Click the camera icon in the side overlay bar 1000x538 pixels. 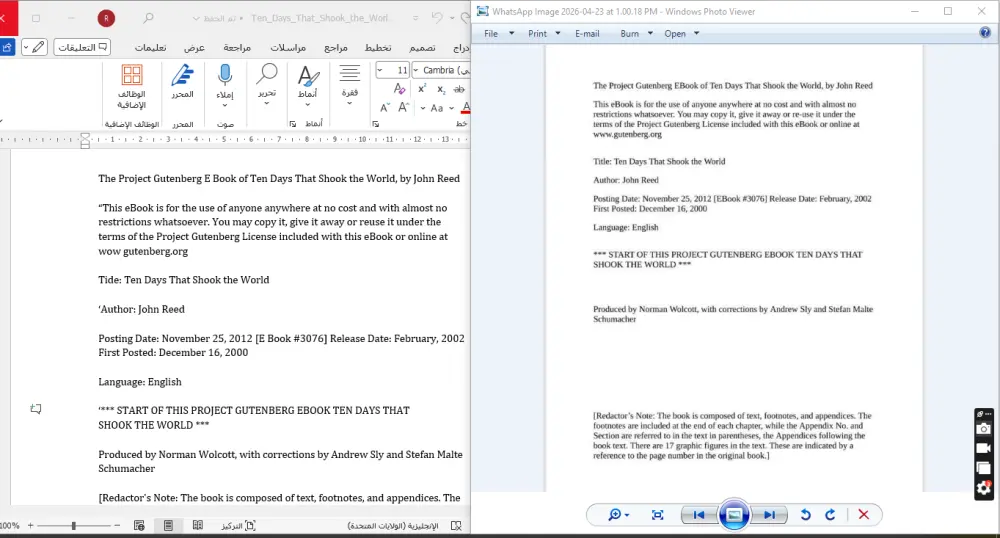coord(983,429)
